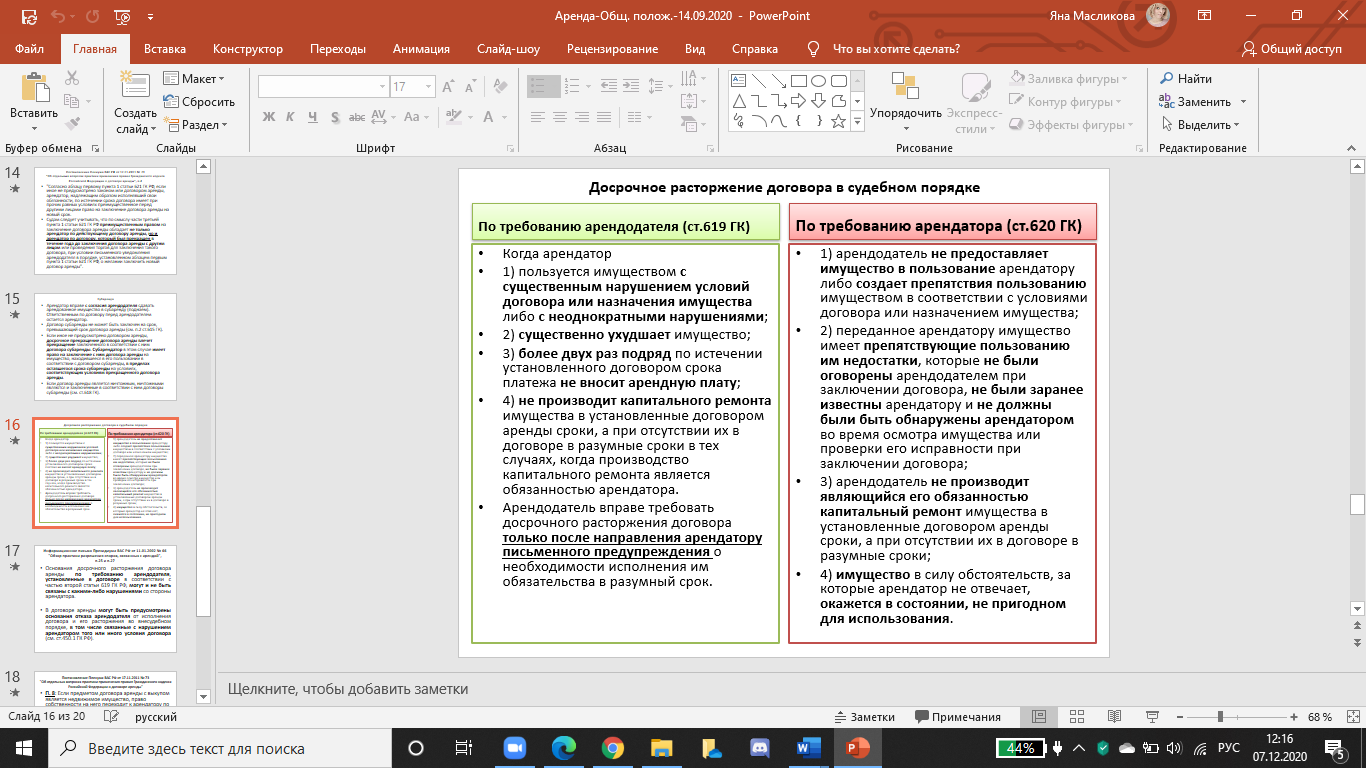Open the Выделить select dropdown
This screenshot has height=768, width=1366.
coord(1199,125)
